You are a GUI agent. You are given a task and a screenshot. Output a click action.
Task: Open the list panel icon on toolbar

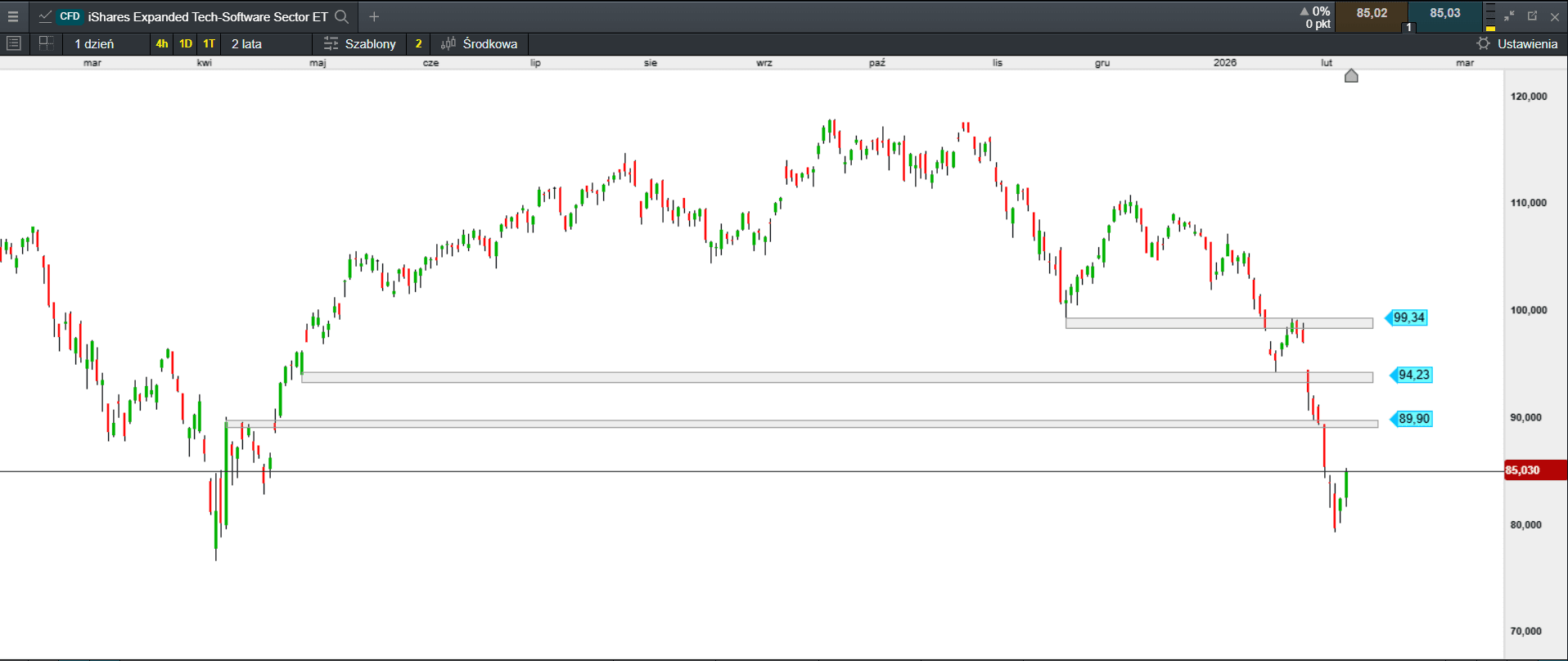point(14,43)
